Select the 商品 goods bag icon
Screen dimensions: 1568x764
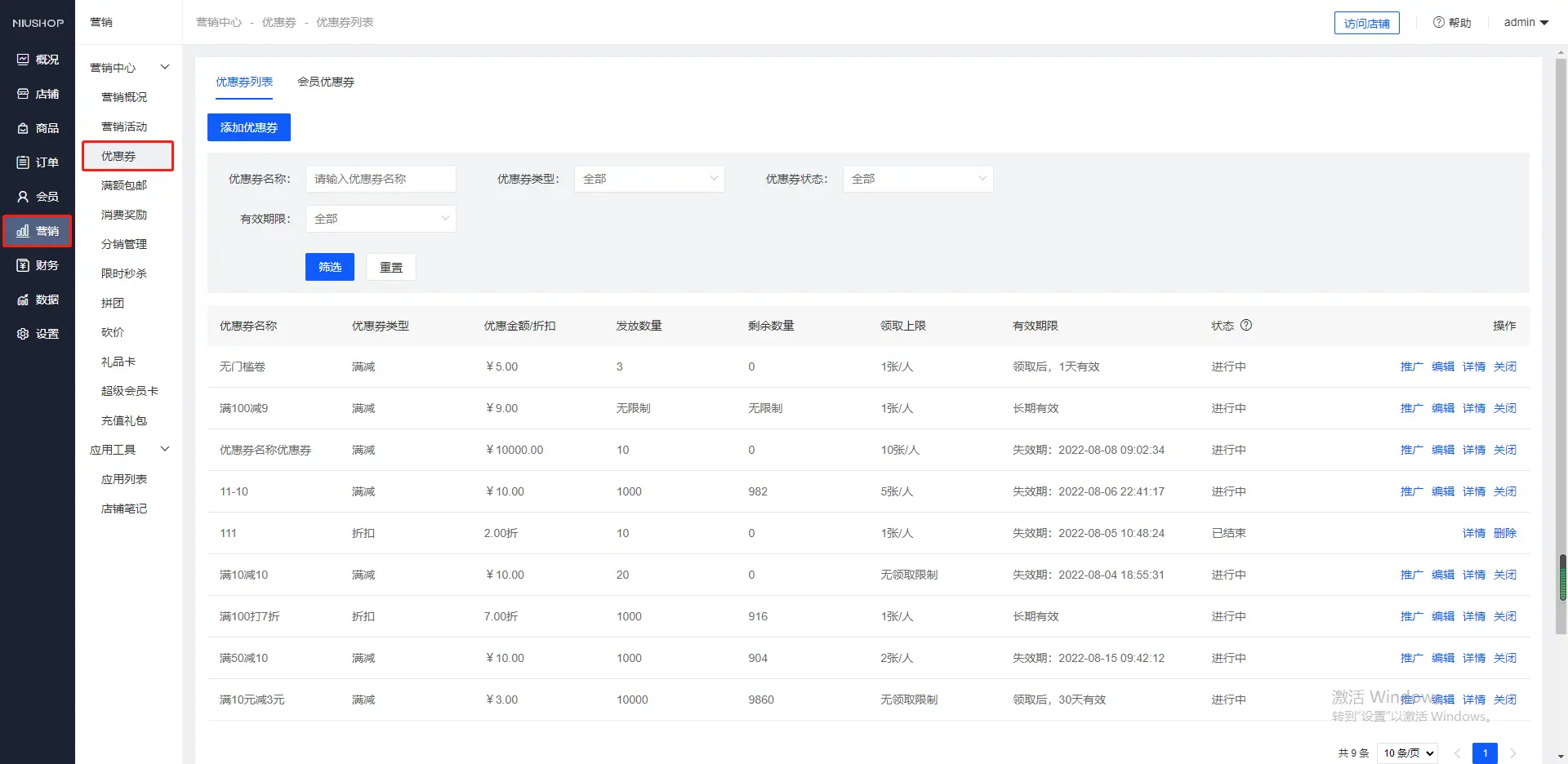[x=23, y=128]
